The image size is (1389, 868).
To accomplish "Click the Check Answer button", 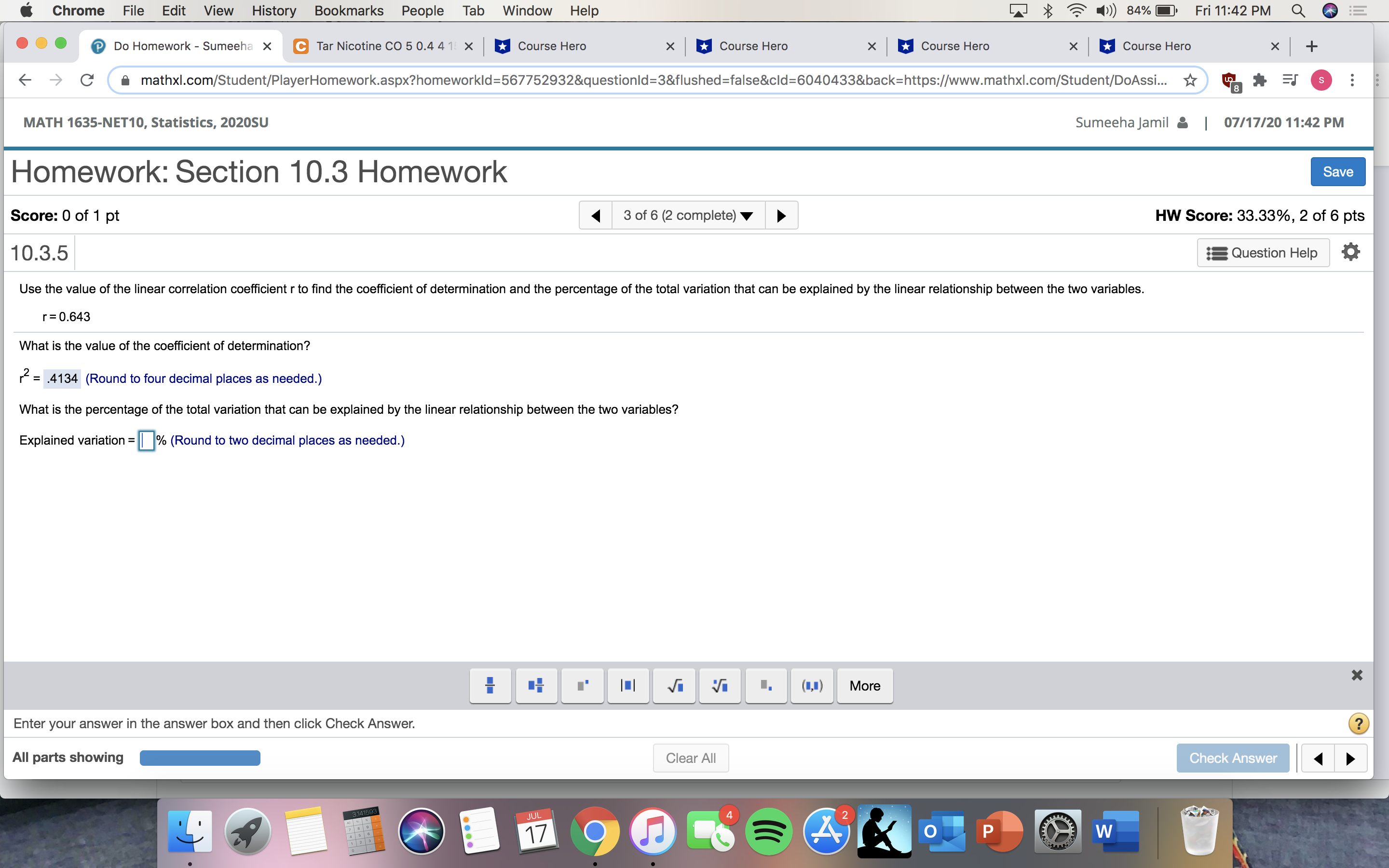I will point(1233,758).
